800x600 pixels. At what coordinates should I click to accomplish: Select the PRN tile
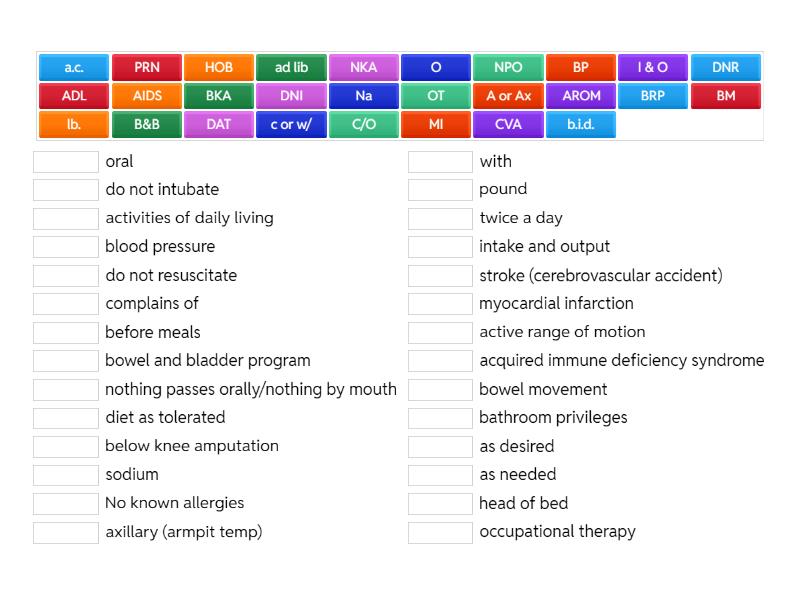[x=145, y=67]
